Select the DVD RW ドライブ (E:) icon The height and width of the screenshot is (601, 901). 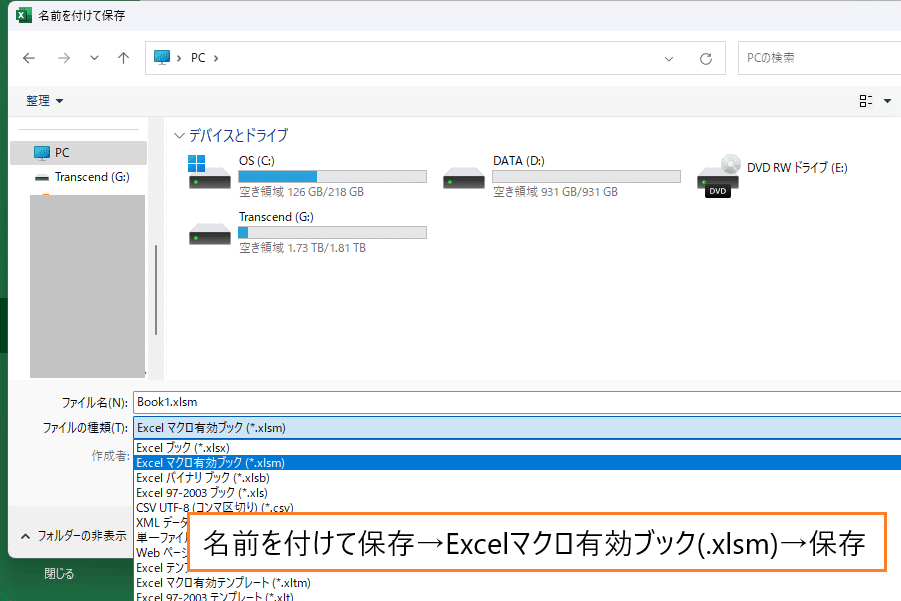(x=718, y=176)
